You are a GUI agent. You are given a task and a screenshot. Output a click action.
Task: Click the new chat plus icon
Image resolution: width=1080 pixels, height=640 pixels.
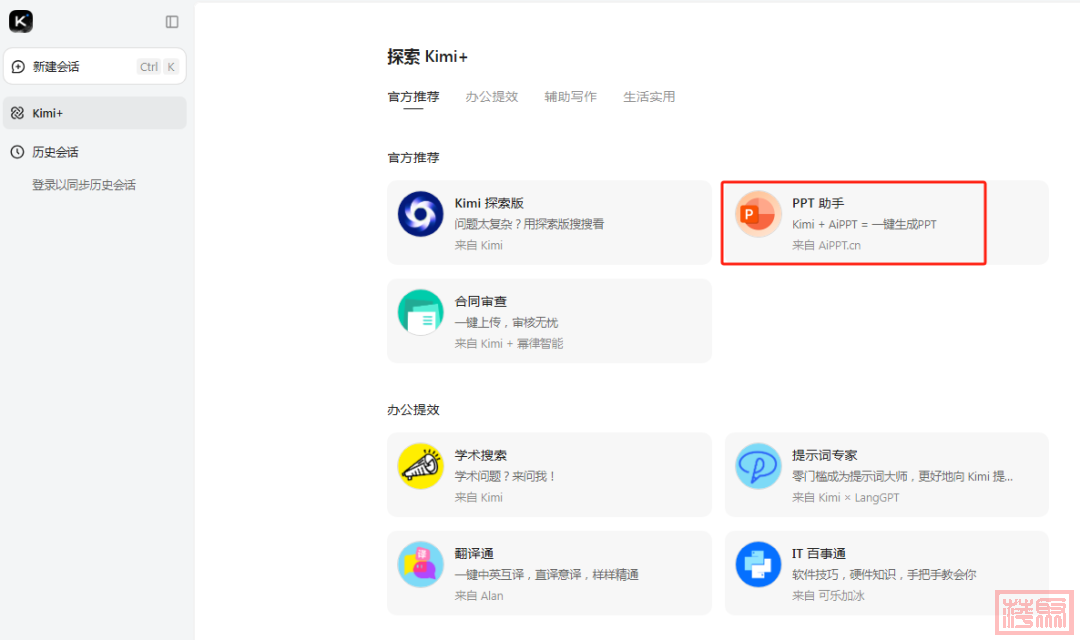(19, 67)
